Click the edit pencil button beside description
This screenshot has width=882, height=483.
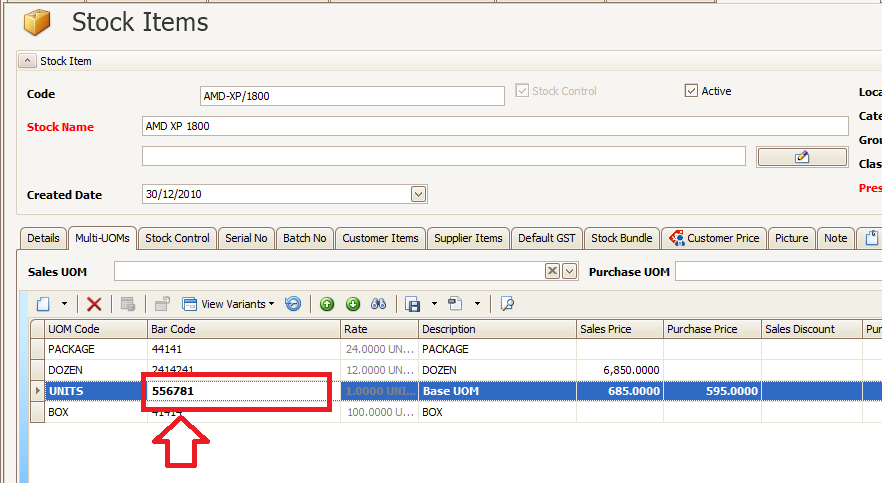[802, 157]
